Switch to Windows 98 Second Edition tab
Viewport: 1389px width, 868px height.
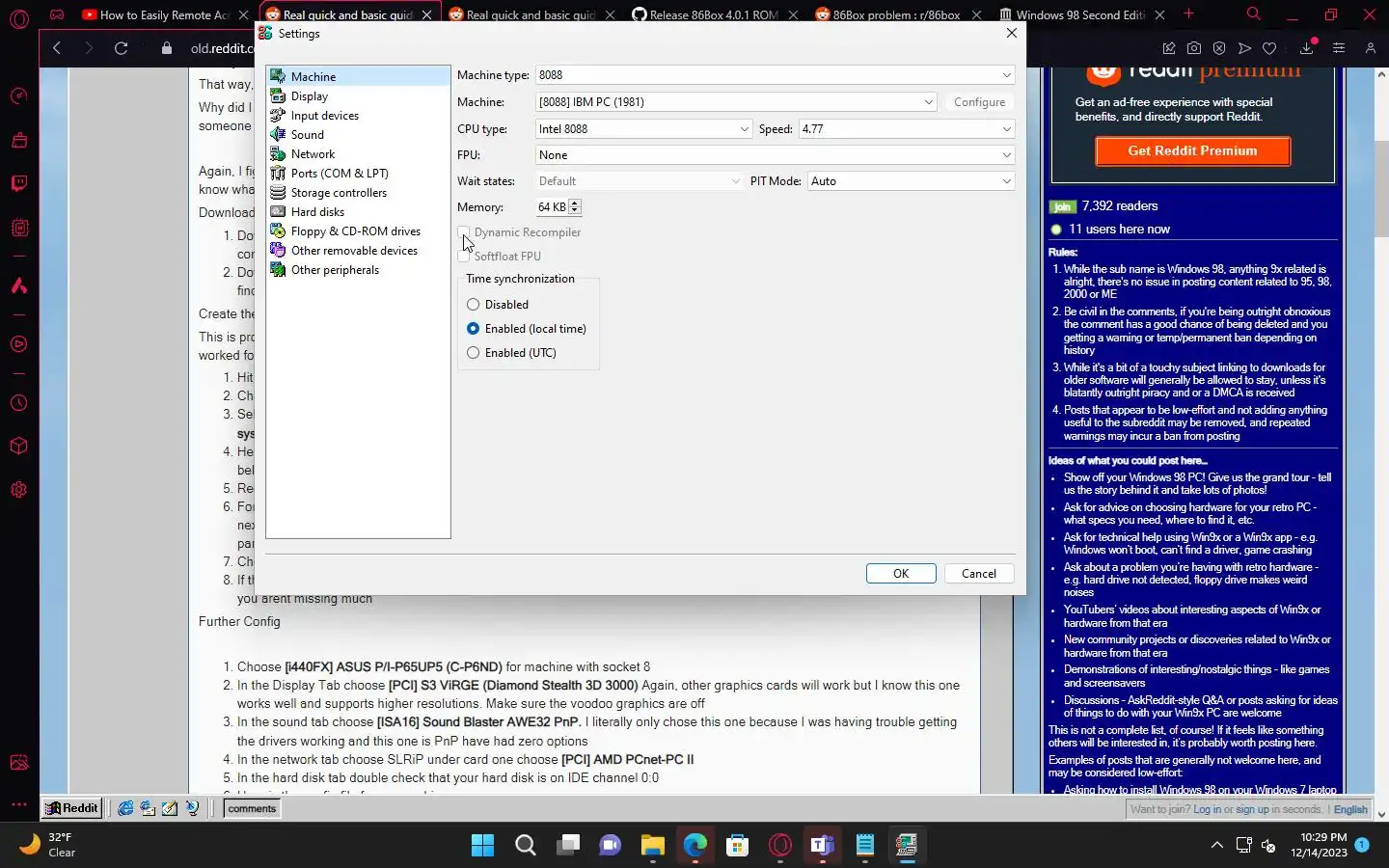tap(1080, 14)
